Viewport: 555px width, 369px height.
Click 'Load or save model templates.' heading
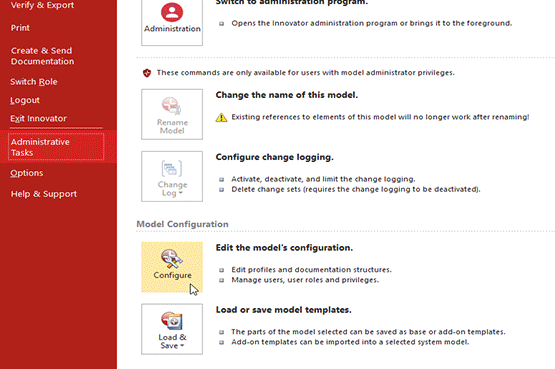coord(284,310)
